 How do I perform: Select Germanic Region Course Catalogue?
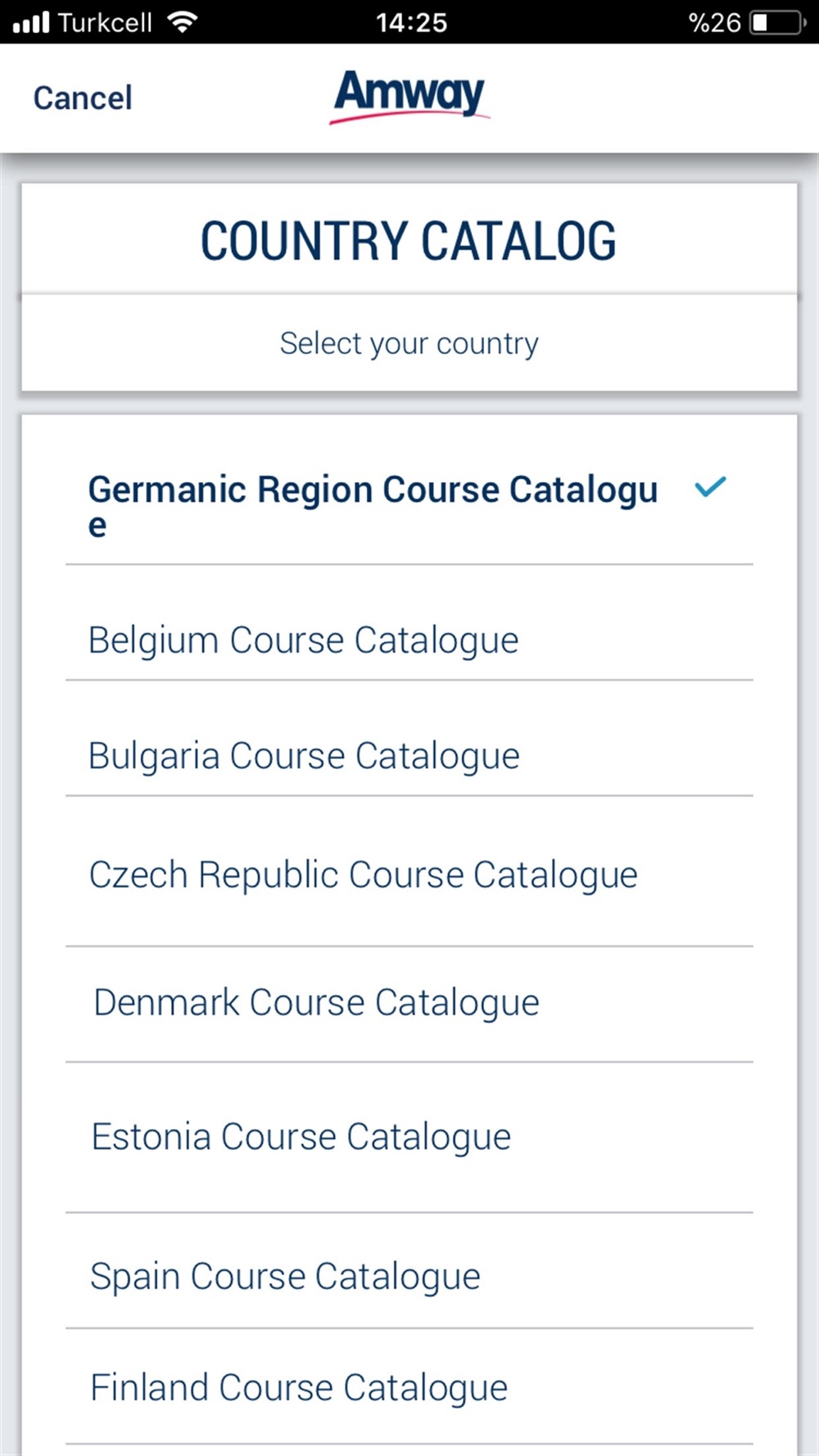[x=409, y=506]
